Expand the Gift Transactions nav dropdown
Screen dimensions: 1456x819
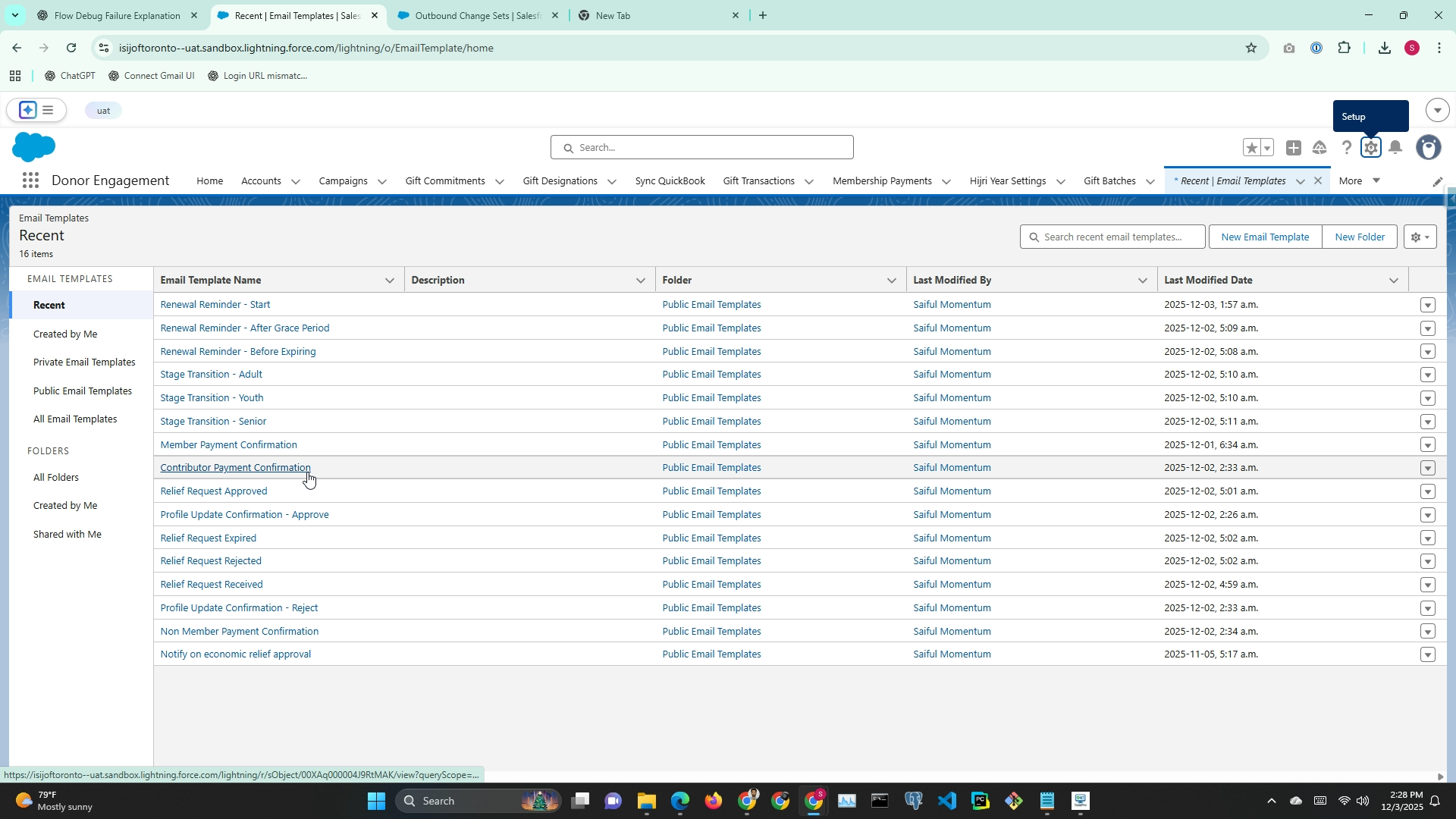(809, 181)
